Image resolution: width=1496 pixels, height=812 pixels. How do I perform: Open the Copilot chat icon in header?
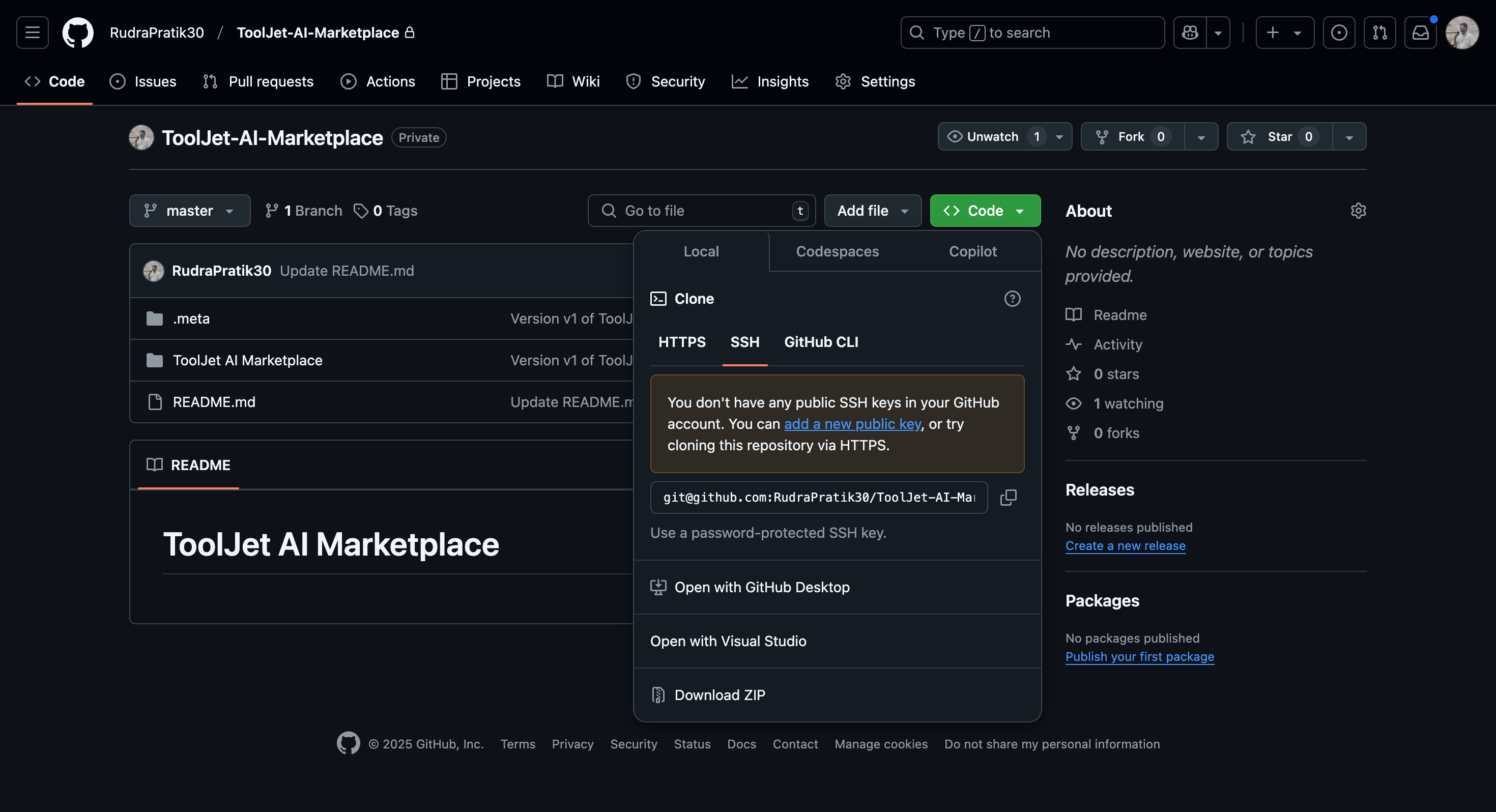pos(1189,33)
